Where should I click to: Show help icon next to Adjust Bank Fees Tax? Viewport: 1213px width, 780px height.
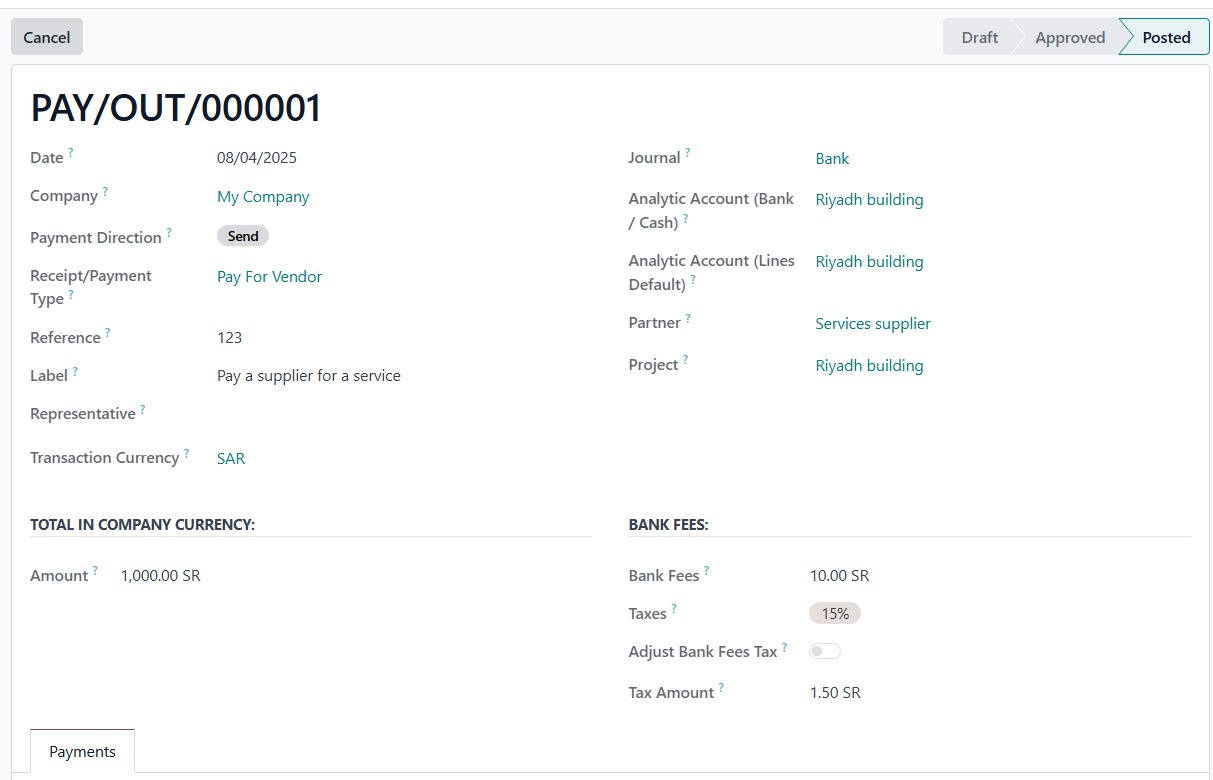[785, 647]
